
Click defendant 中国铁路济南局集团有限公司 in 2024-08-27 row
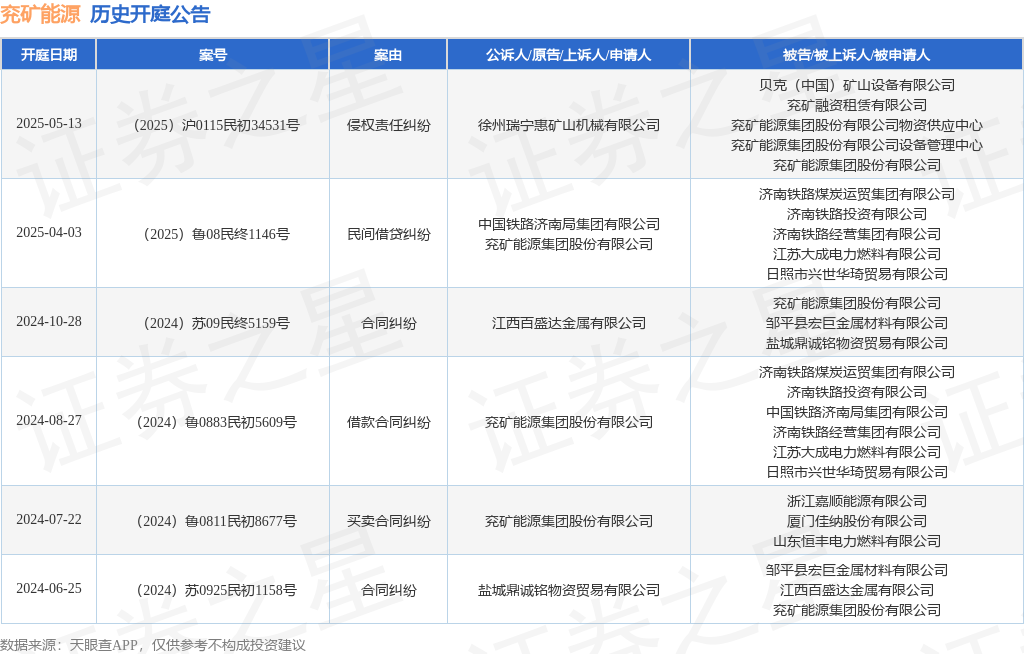coord(857,412)
